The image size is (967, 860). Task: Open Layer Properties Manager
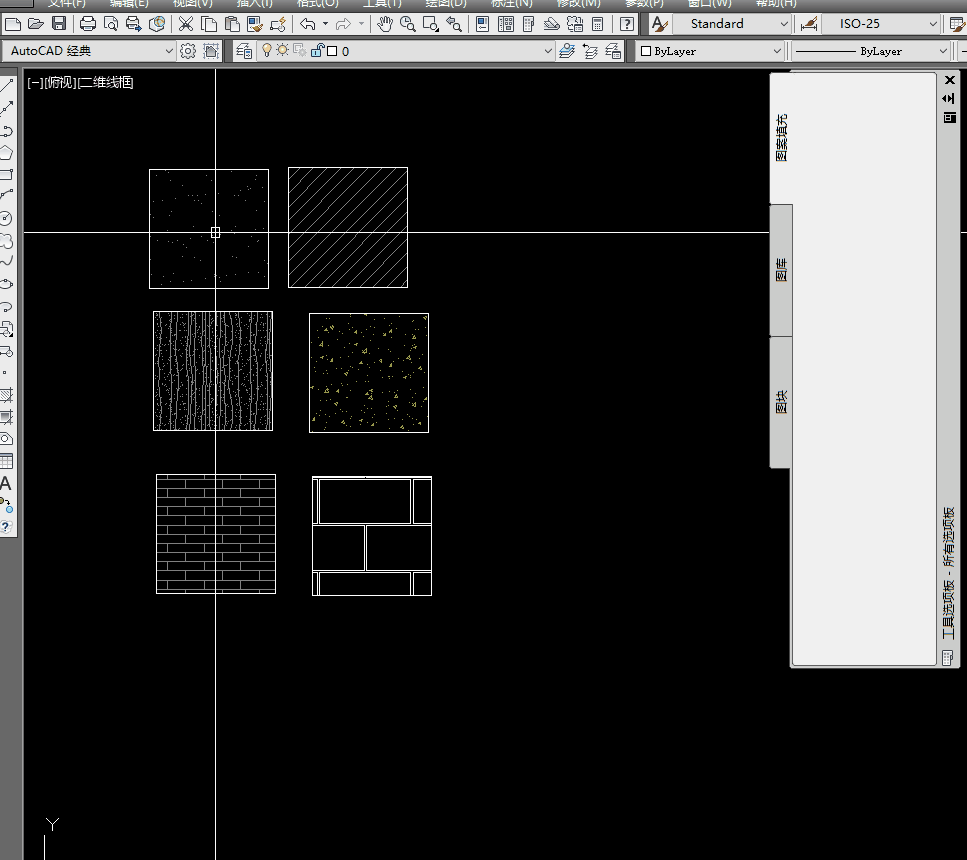(x=244, y=51)
